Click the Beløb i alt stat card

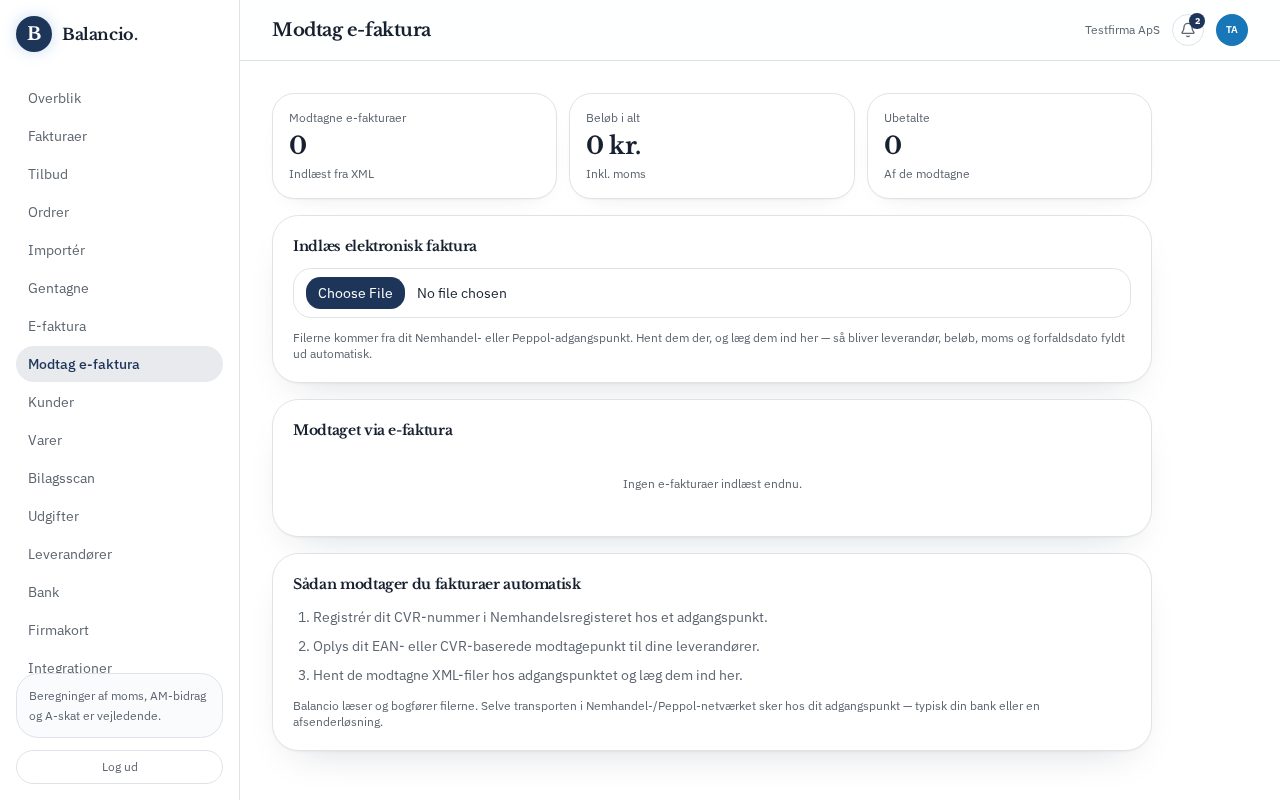click(712, 146)
